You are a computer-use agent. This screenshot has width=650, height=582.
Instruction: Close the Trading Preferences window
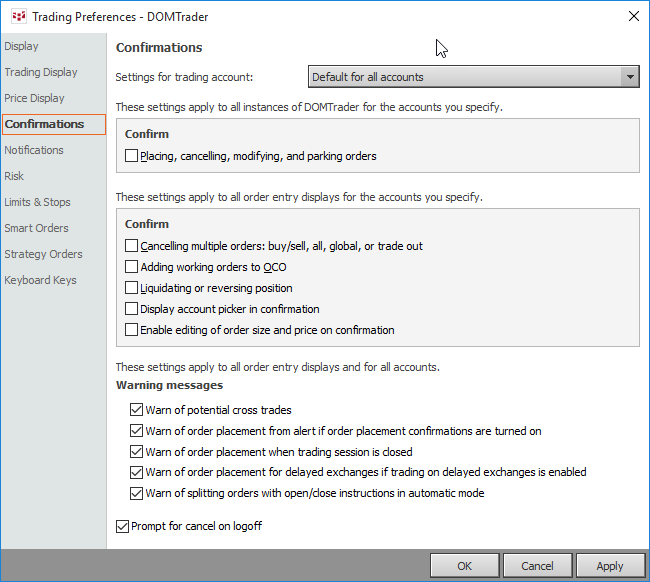click(632, 16)
